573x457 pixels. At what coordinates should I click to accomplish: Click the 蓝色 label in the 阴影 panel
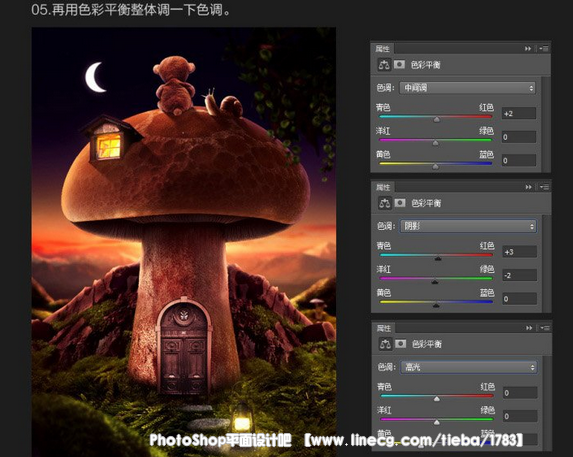coord(487,293)
